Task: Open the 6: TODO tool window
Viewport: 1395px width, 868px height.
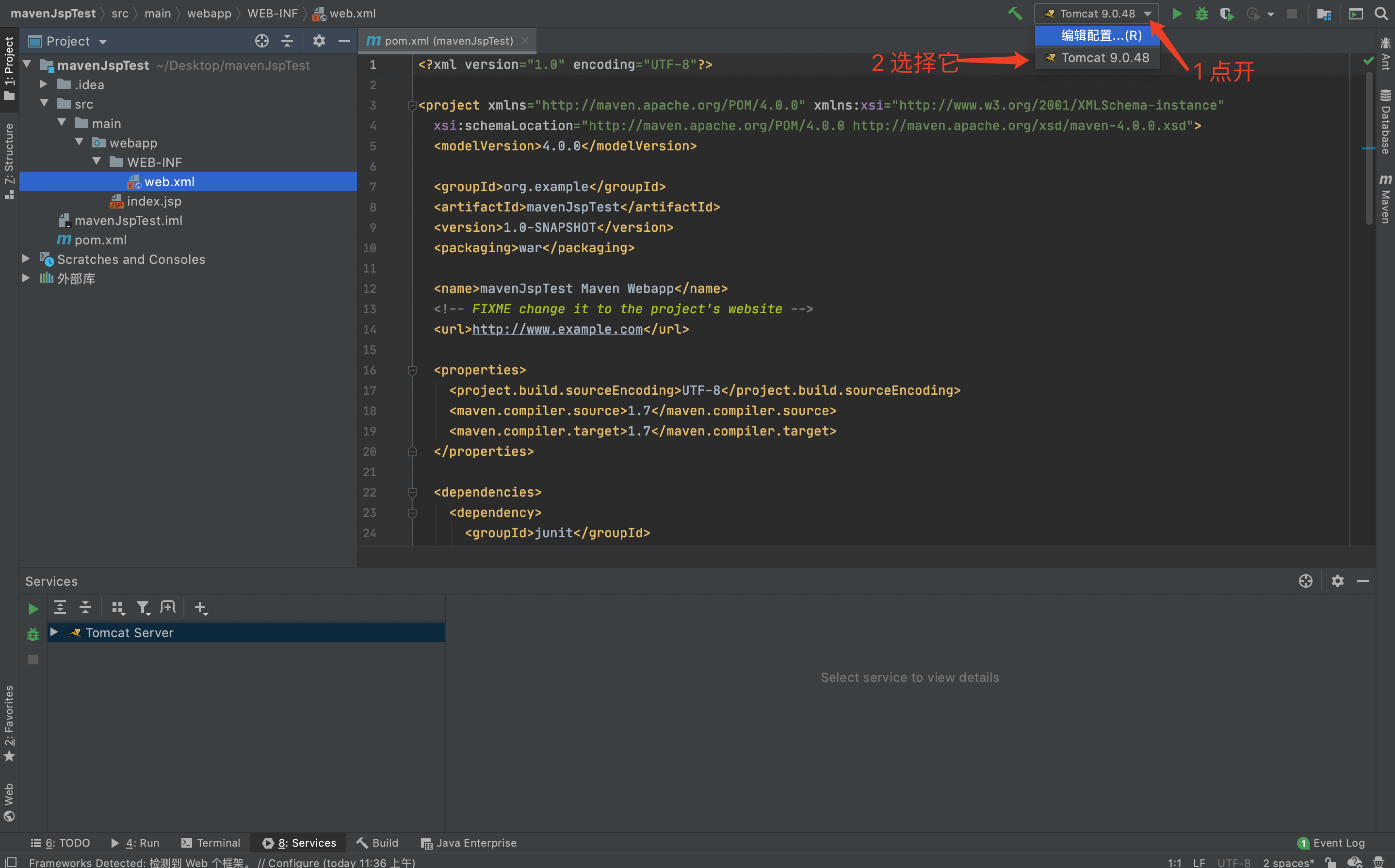Action: pyautogui.click(x=60, y=843)
